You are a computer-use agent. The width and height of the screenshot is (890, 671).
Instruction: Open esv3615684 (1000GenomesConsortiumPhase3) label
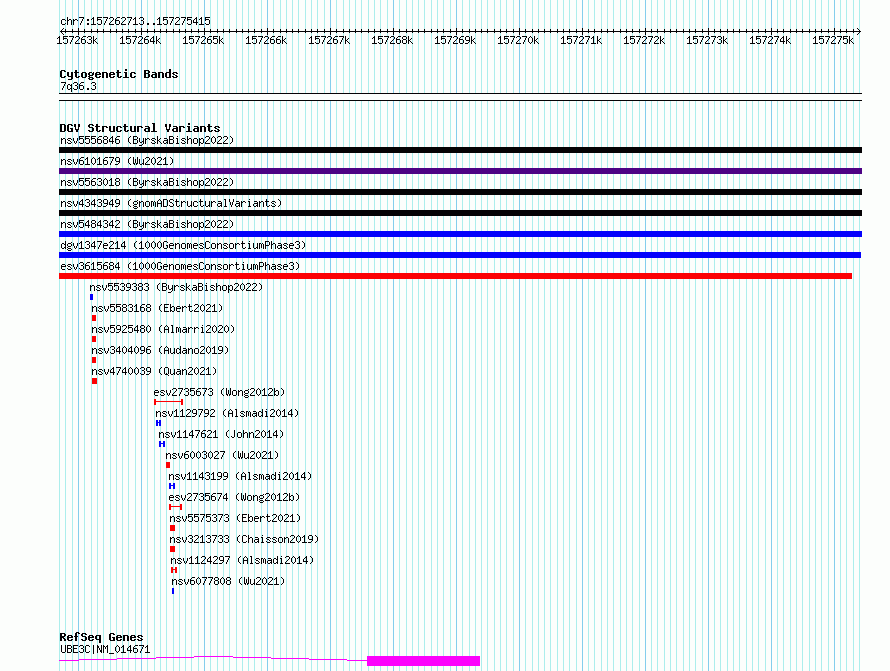coord(180,266)
